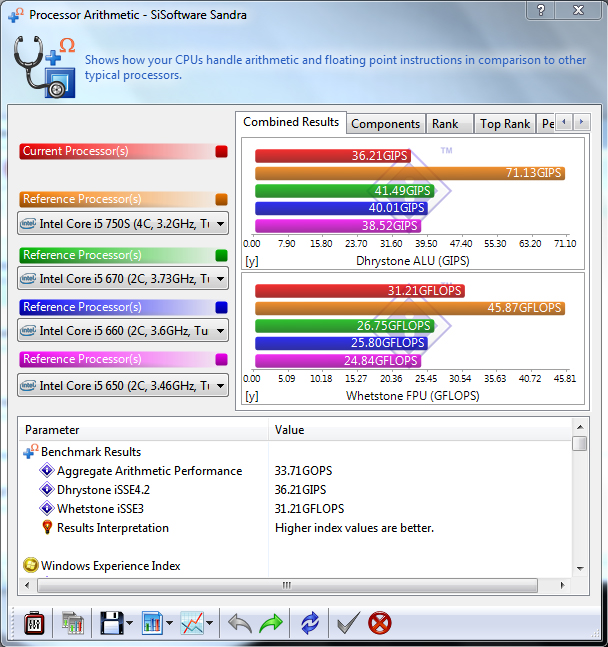Viewport: 608px width, 647px height.
Task: Open the Intel Core i5 750S dropdown
Action: coord(123,224)
